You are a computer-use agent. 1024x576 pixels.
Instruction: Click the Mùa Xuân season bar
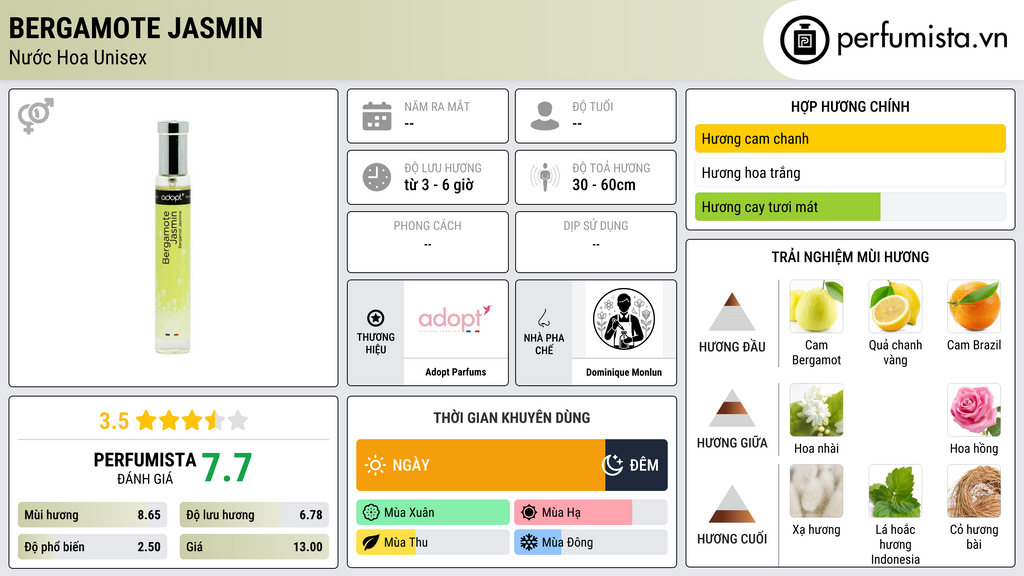click(433, 513)
